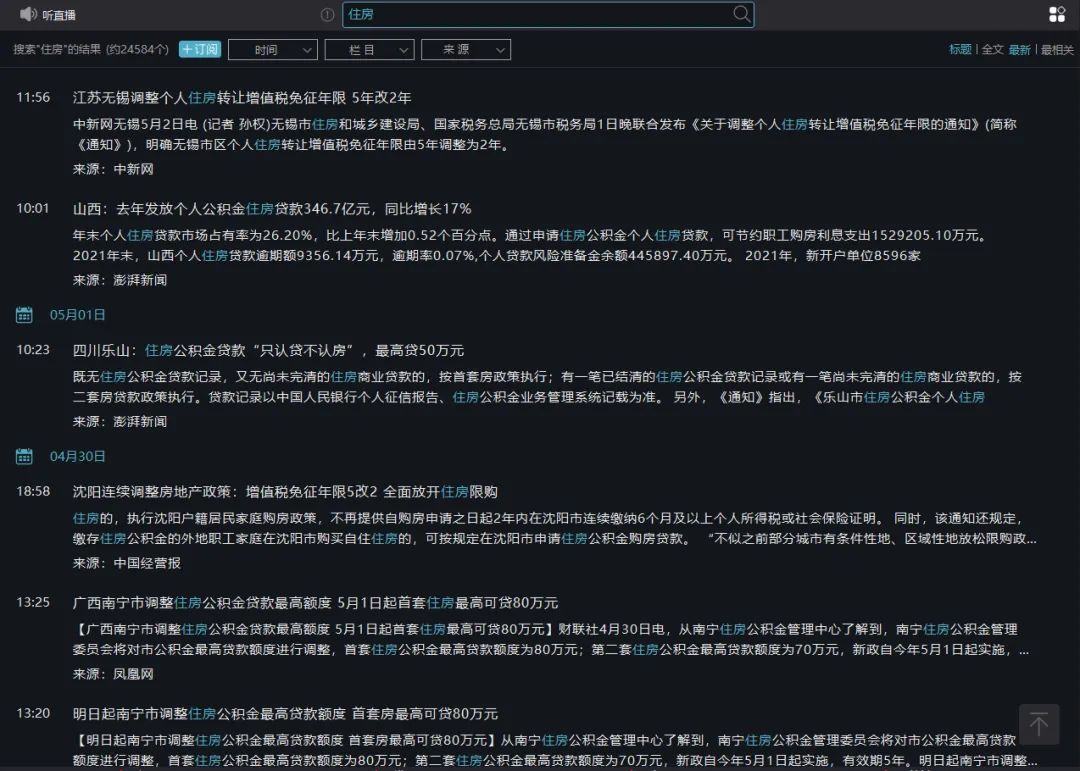This screenshot has width=1080, height=771.
Task: Open headline 沈阳连续调整房地产政策
Action: (x=285, y=492)
